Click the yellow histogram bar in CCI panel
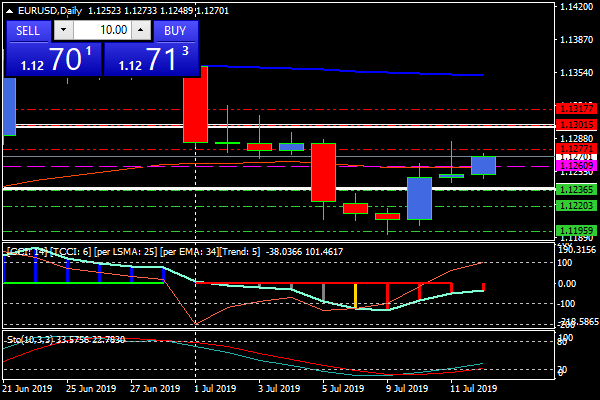The image size is (600, 400). pyautogui.click(x=355, y=296)
